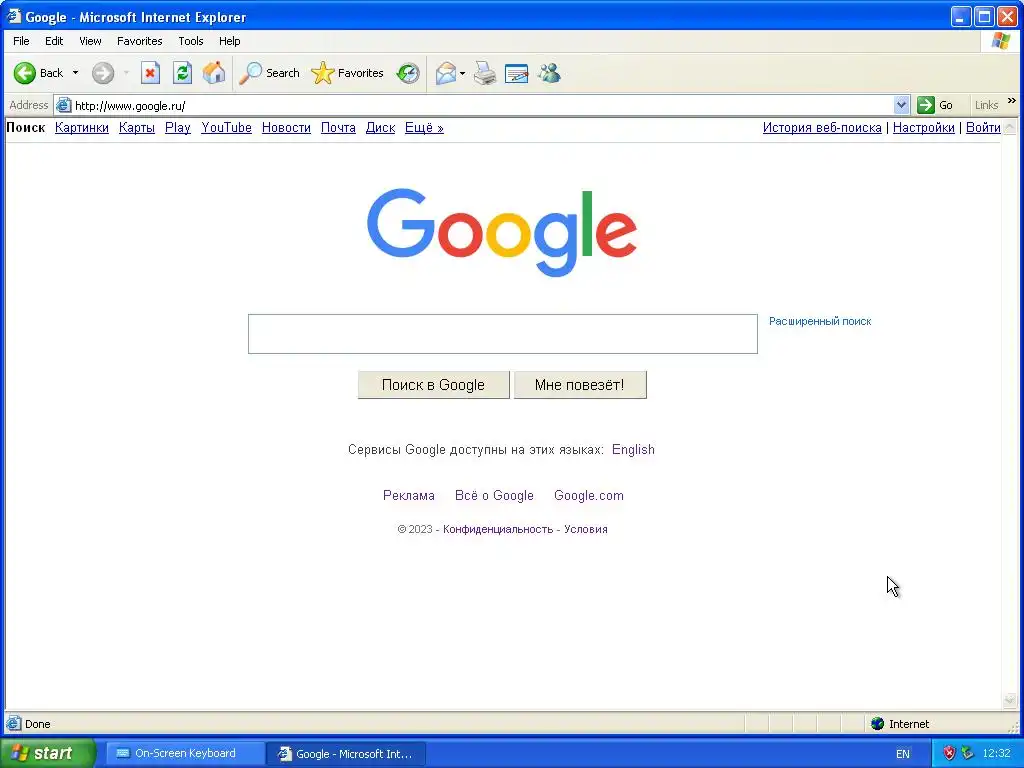Open the View menu
The width and height of the screenshot is (1024, 768).
click(90, 41)
